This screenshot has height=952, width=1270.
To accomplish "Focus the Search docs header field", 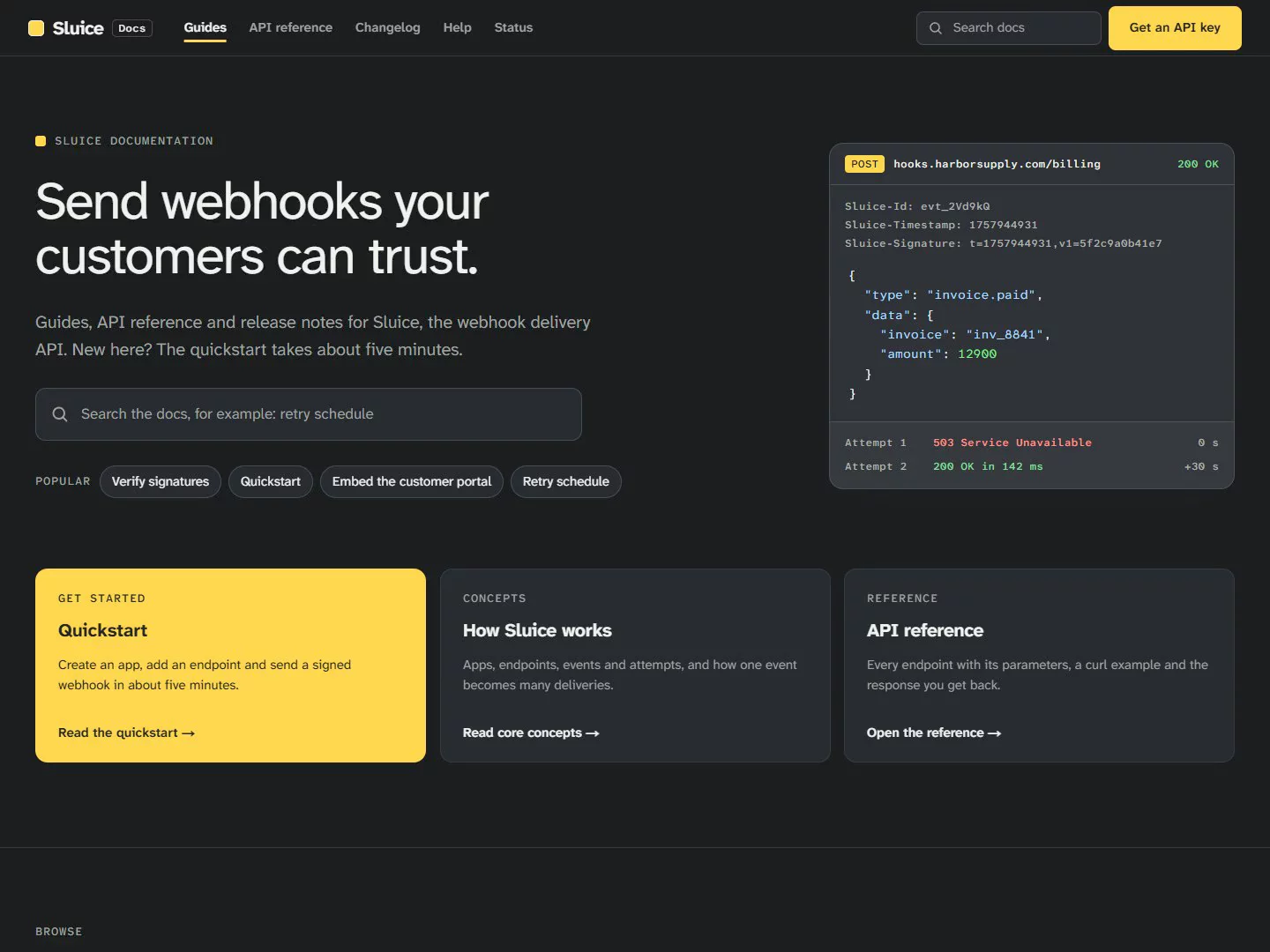I will coord(1009,28).
